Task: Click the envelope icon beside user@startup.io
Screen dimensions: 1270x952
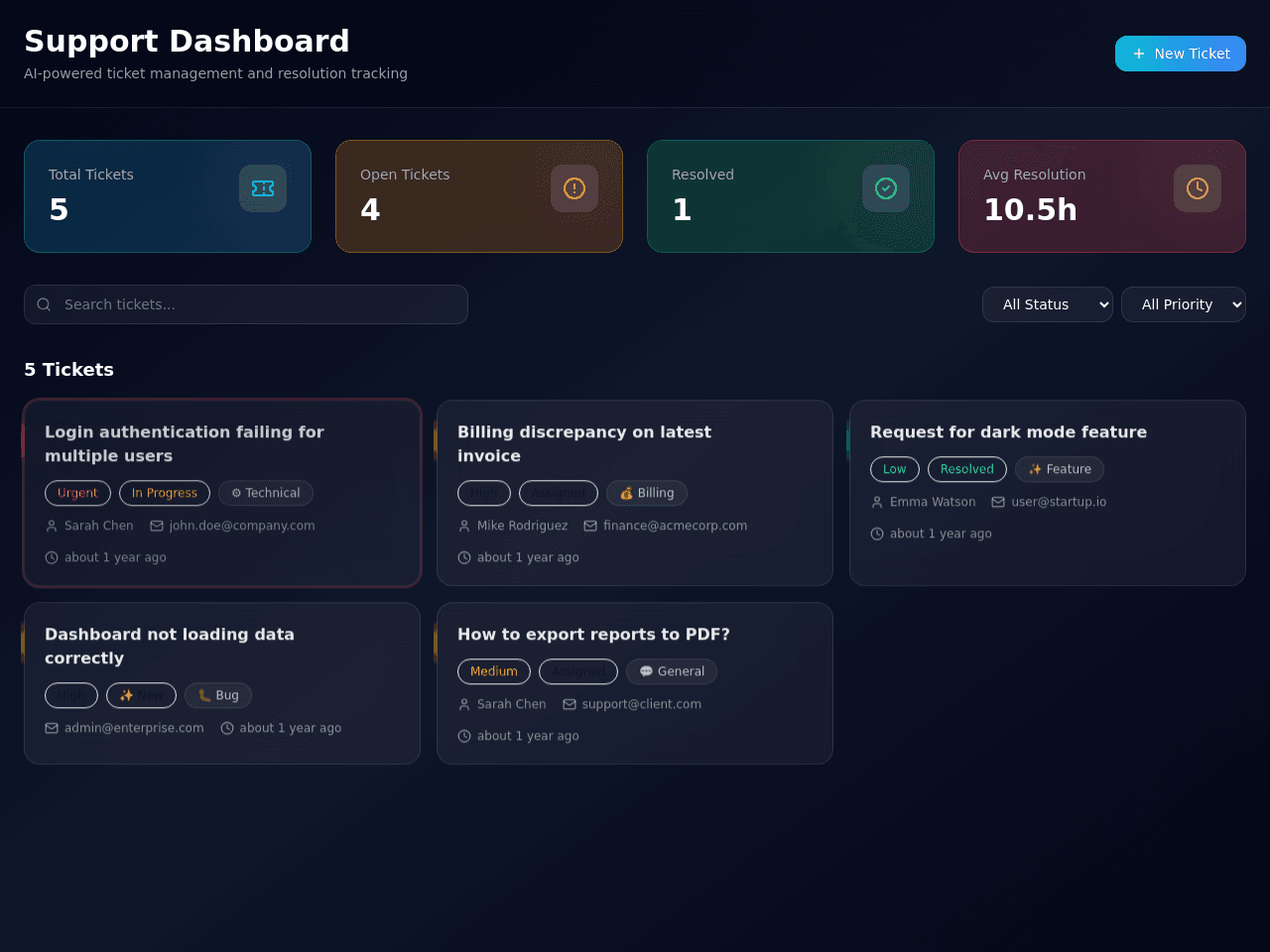Action: (x=998, y=502)
